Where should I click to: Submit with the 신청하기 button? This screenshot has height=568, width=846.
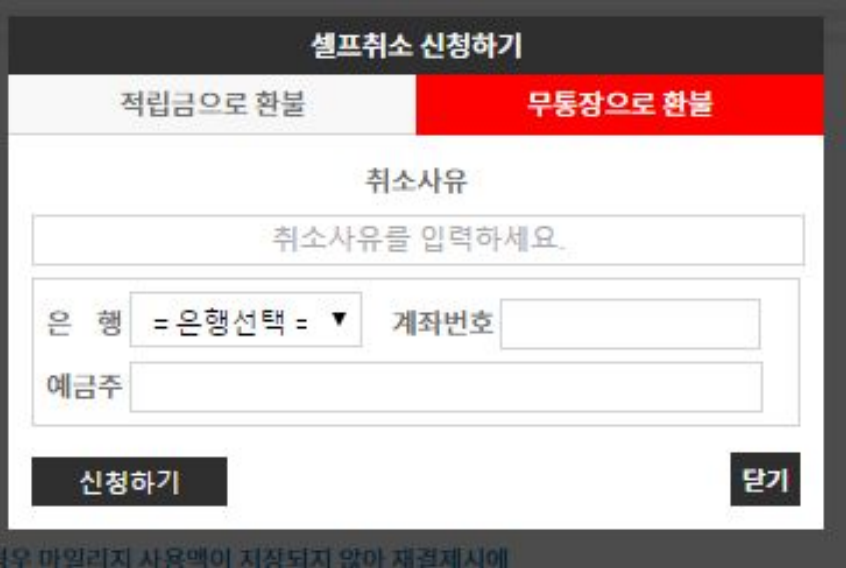pos(129,482)
